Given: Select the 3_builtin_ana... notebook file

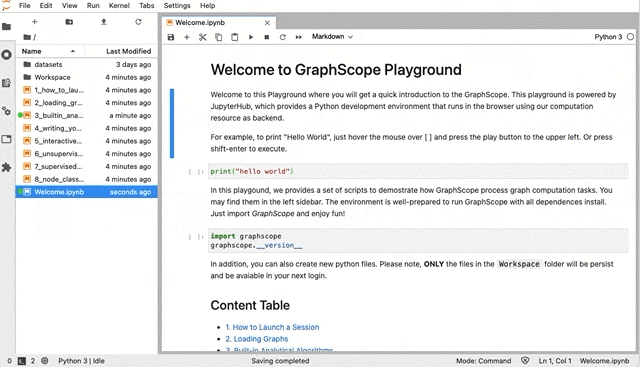Looking at the screenshot, I should pos(87,116).
